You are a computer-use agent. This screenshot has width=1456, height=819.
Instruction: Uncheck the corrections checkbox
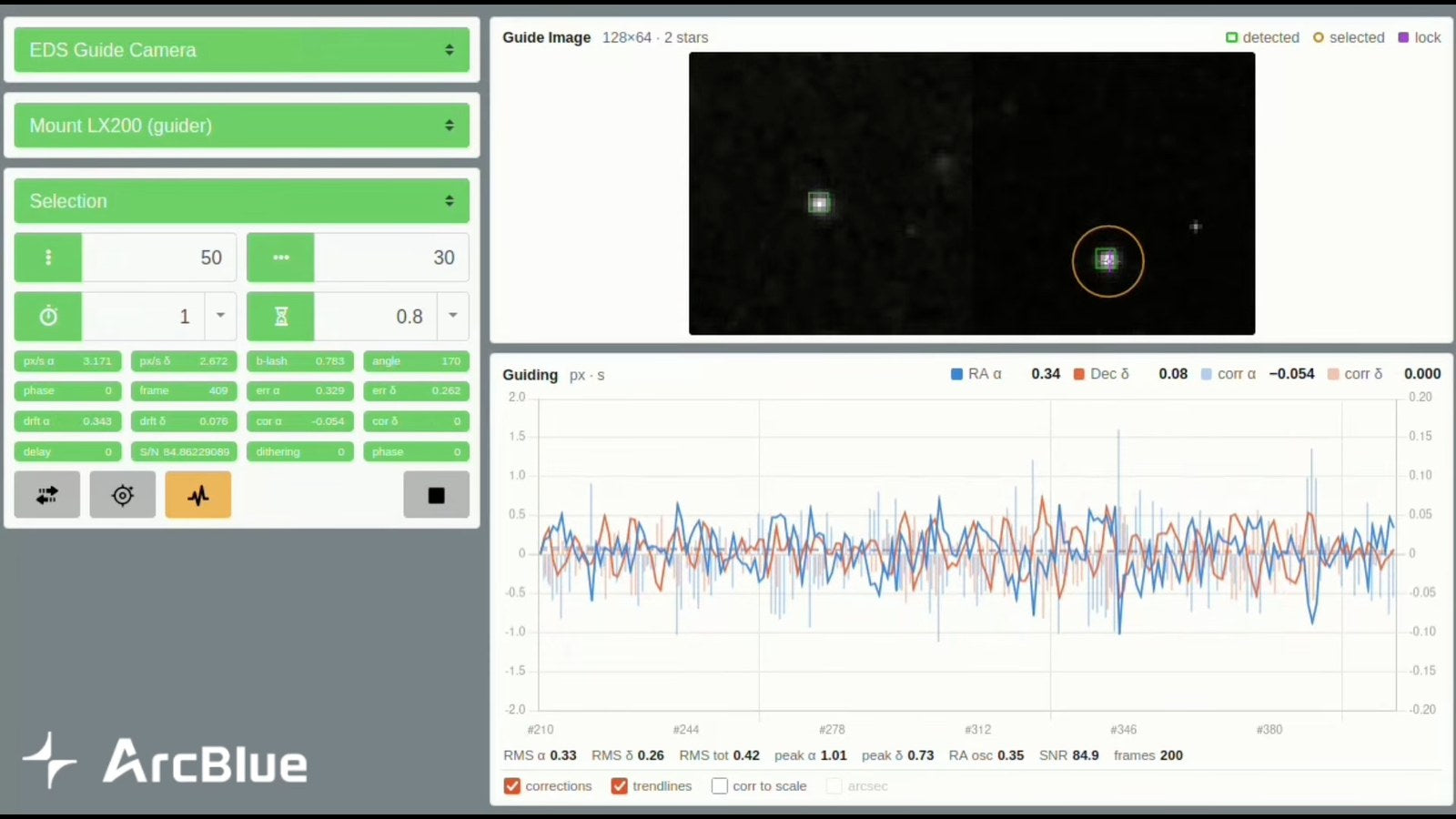512,786
